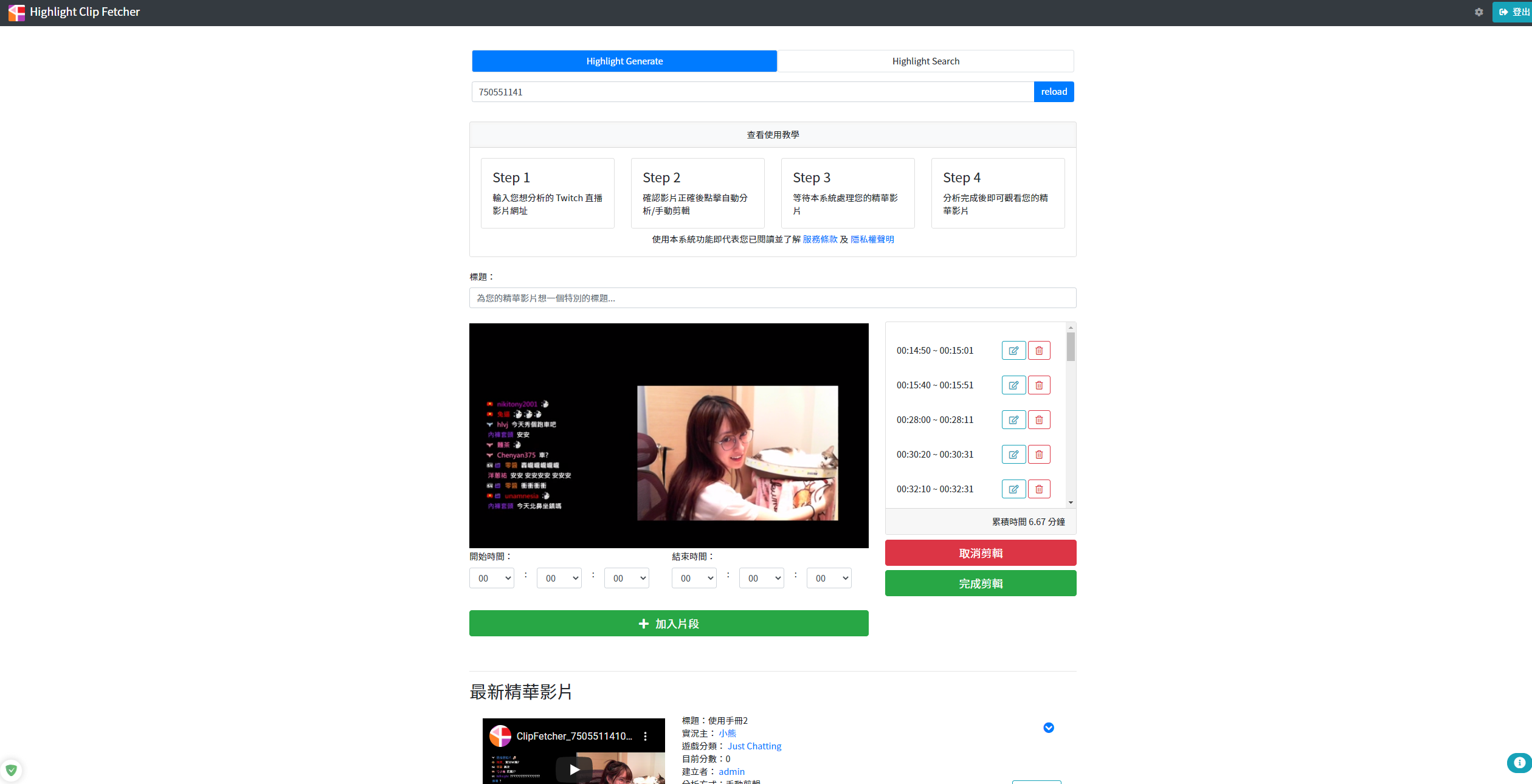Viewport: 1532px width, 784px height.
Task: Click the info icon at bottom right
Action: (1519, 763)
